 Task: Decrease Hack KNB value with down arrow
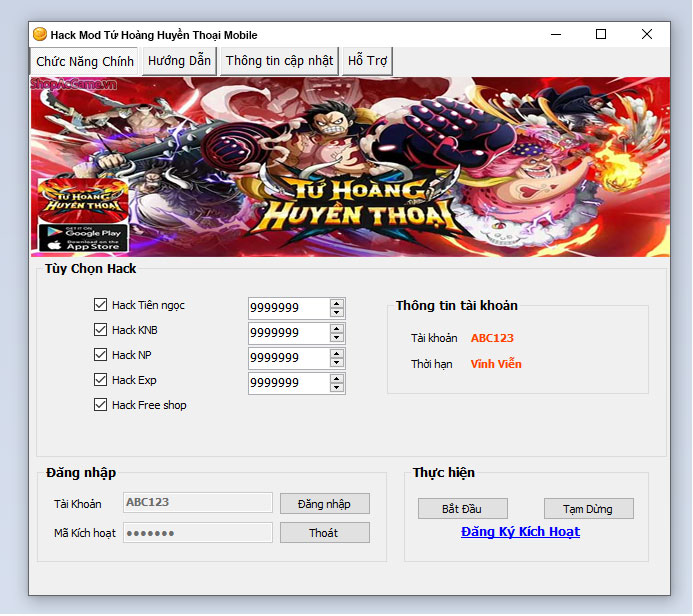coord(337,338)
